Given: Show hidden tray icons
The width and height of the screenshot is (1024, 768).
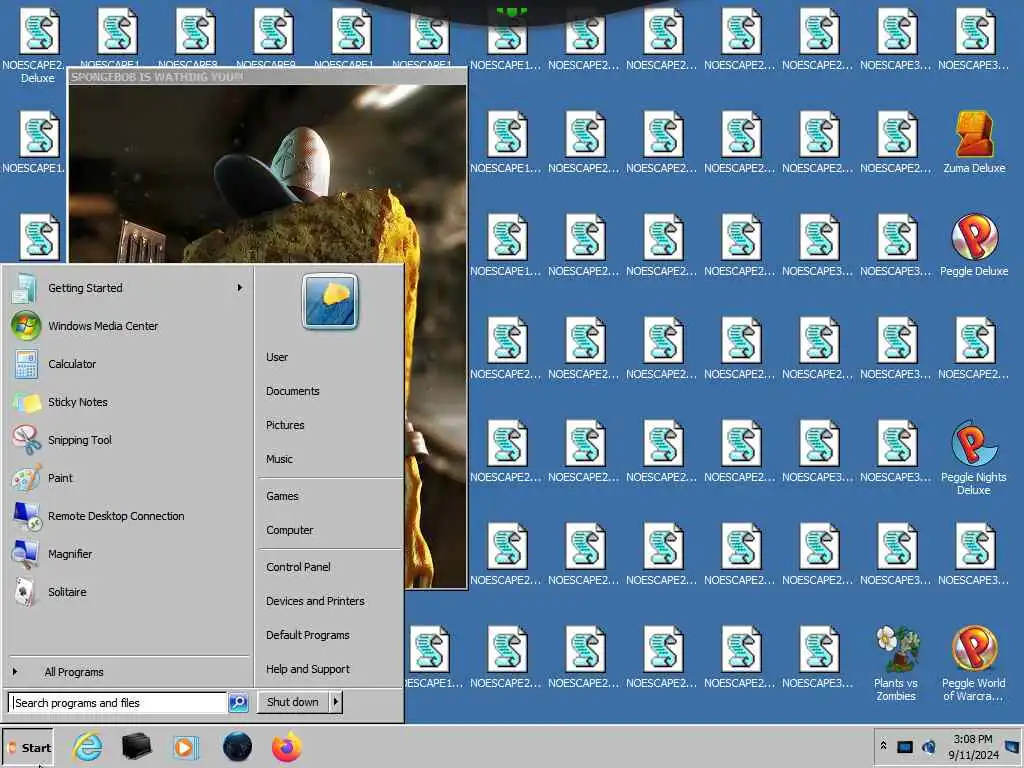Looking at the screenshot, I should click(883, 746).
